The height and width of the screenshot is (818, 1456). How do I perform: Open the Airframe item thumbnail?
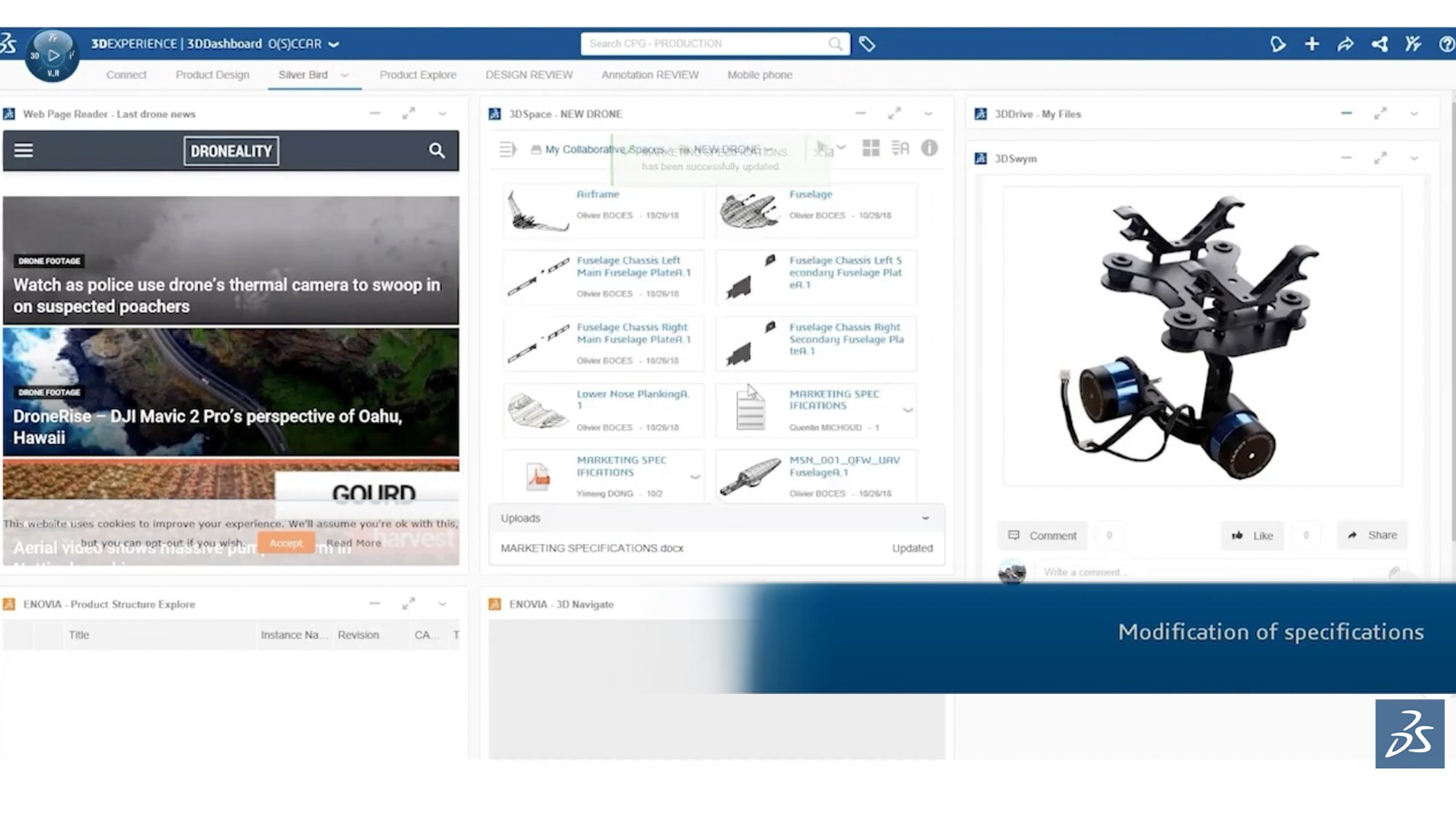537,210
